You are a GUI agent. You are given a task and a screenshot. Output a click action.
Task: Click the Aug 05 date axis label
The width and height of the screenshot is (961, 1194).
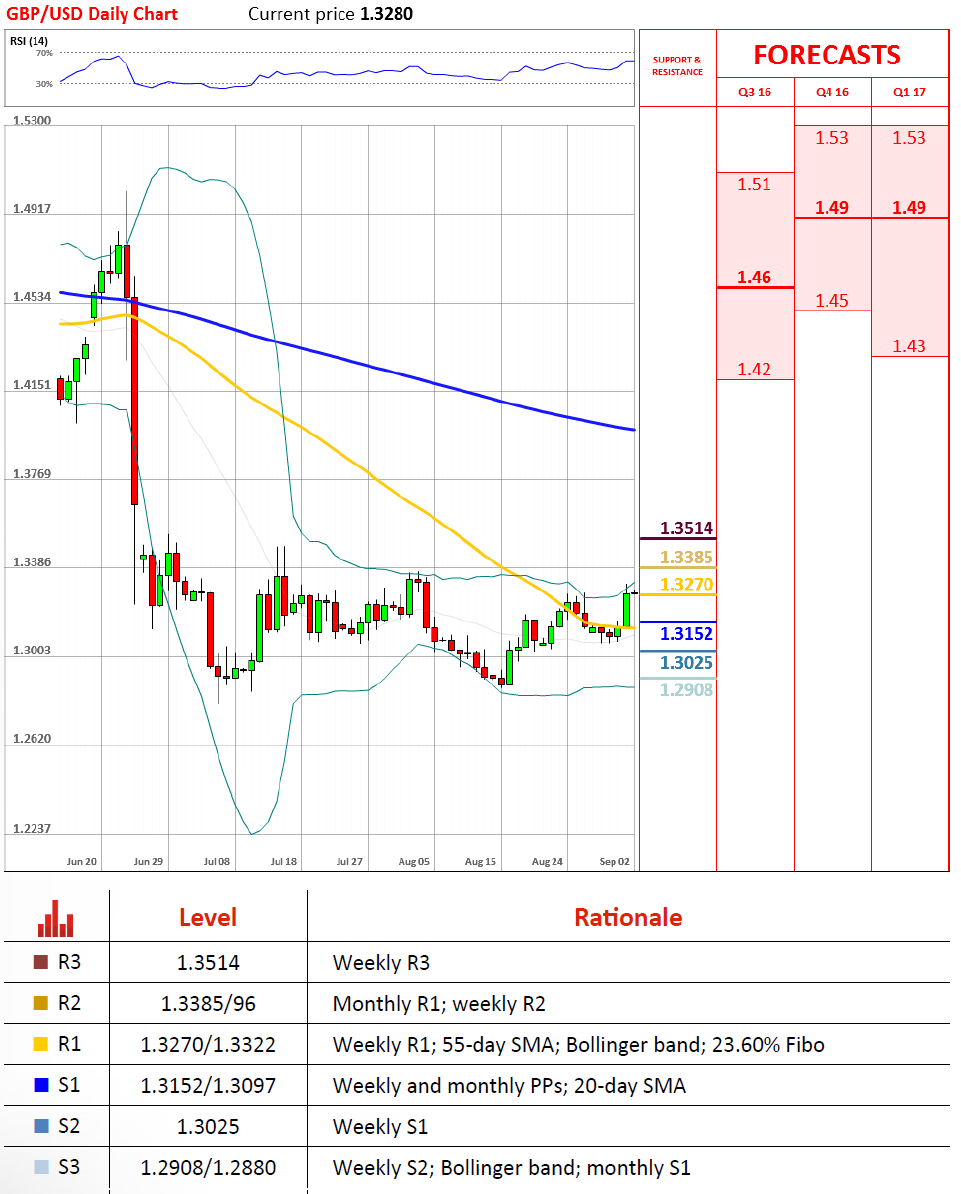click(414, 861)
